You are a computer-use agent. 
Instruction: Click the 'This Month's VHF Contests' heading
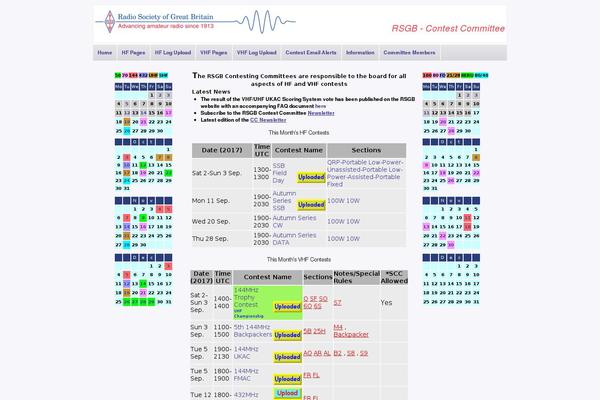[299, 260]
